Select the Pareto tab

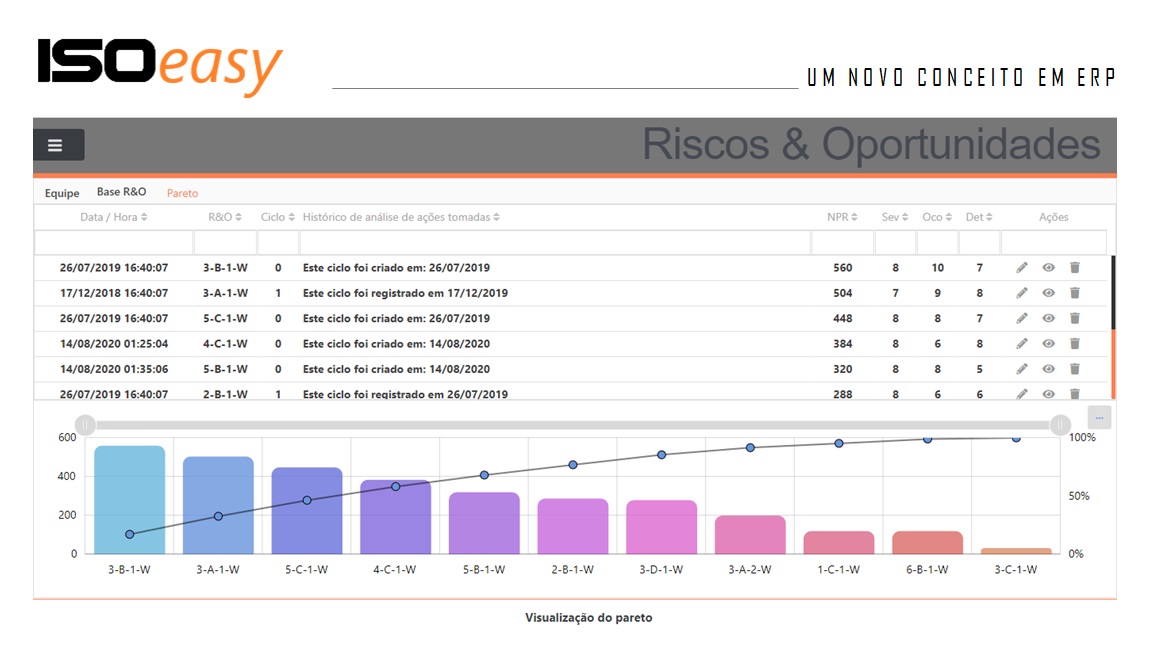click(x=182, y=193)
